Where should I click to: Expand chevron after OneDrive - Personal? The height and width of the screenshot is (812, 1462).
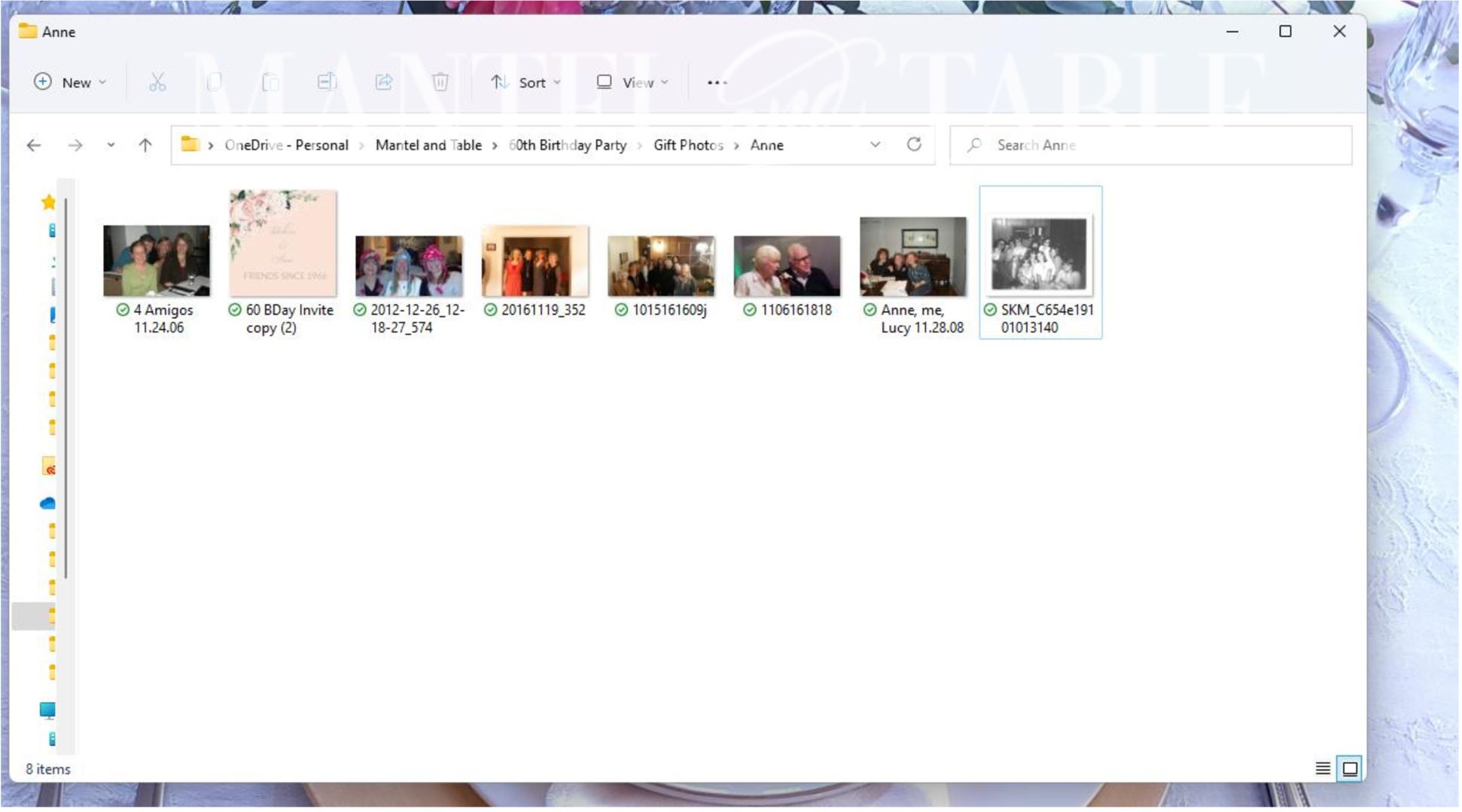[x=361, y=145]
